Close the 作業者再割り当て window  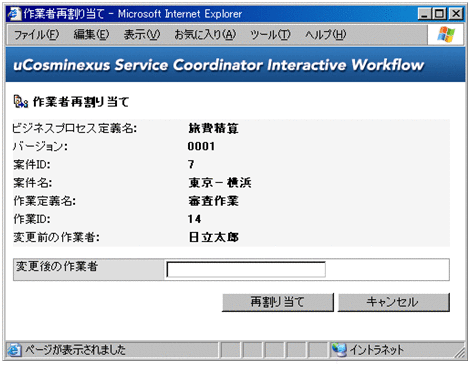click(x=456, y=14)
